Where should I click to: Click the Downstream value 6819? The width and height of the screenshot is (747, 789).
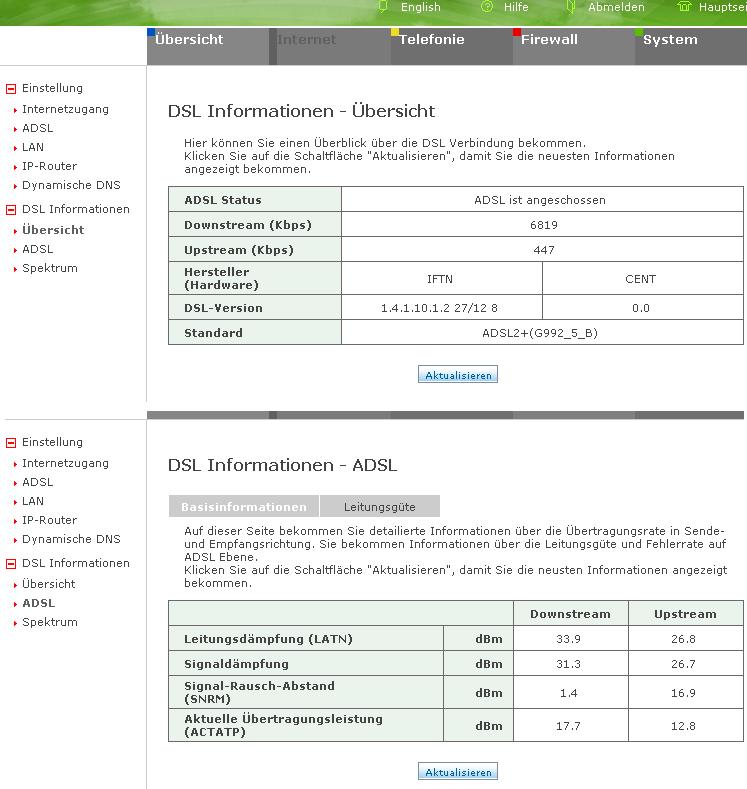(x=543, y=225)
